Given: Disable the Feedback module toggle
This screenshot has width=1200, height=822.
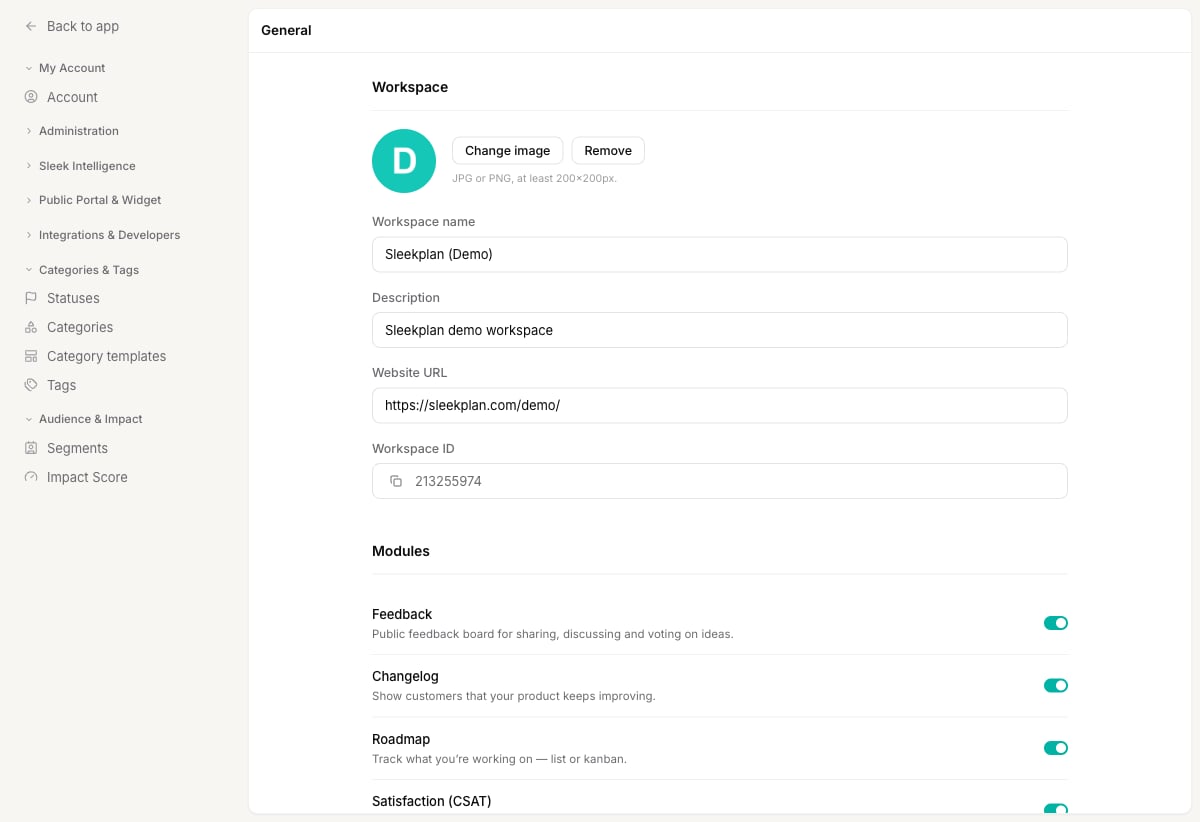Looking at the screenshot, I should pos(1056,623).
